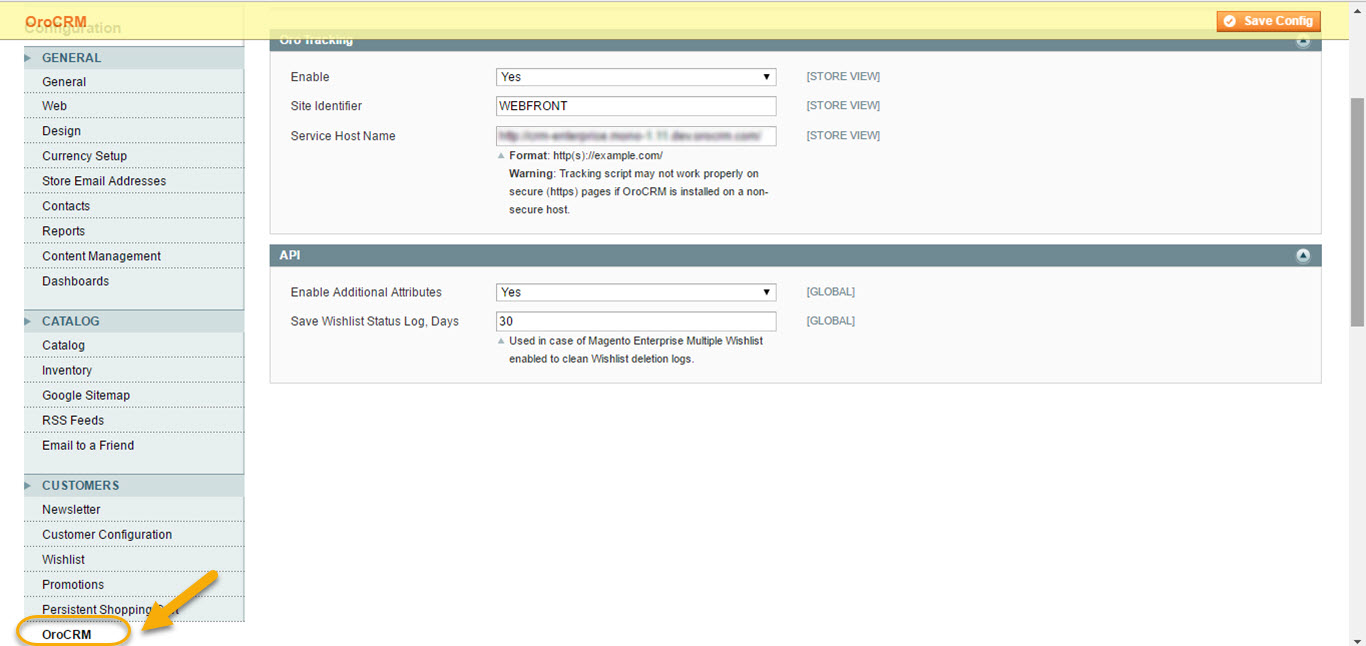Open the Catalog settings item
This screenshot has height=646, width=1366.
tap(134, 345)
